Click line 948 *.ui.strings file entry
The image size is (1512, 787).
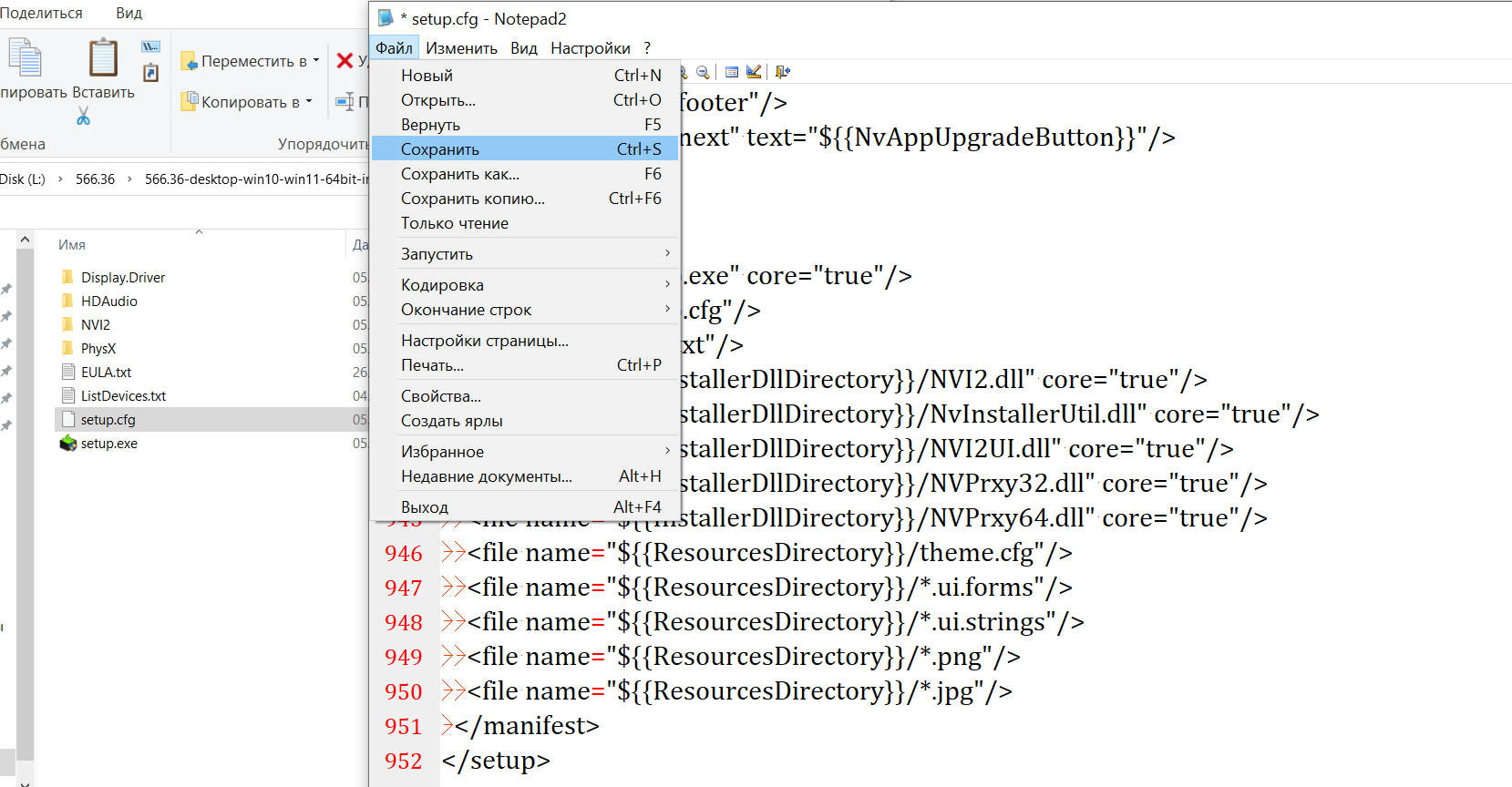click(x=776, y=621)
